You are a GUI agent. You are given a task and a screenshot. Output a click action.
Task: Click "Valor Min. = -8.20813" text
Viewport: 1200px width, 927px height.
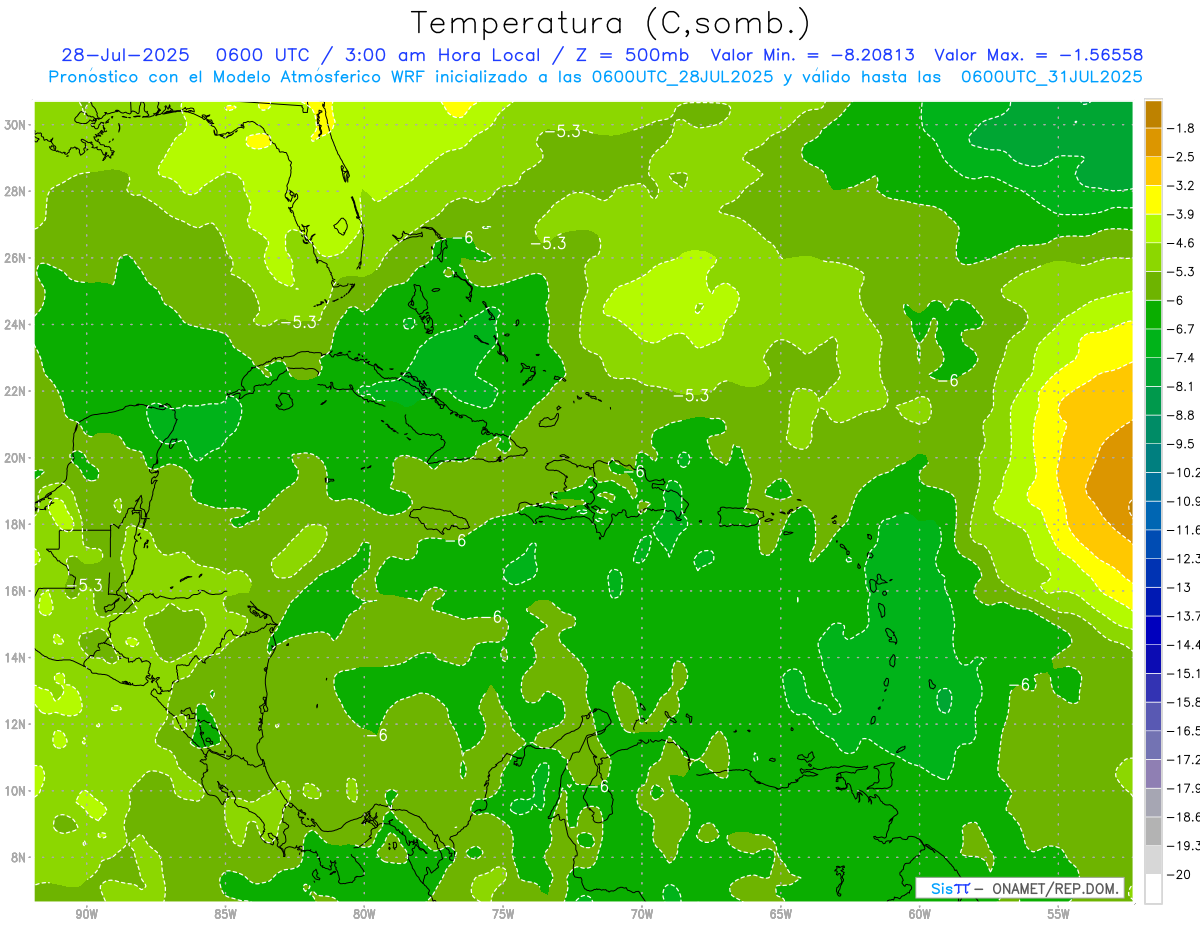tap(812, 55)
